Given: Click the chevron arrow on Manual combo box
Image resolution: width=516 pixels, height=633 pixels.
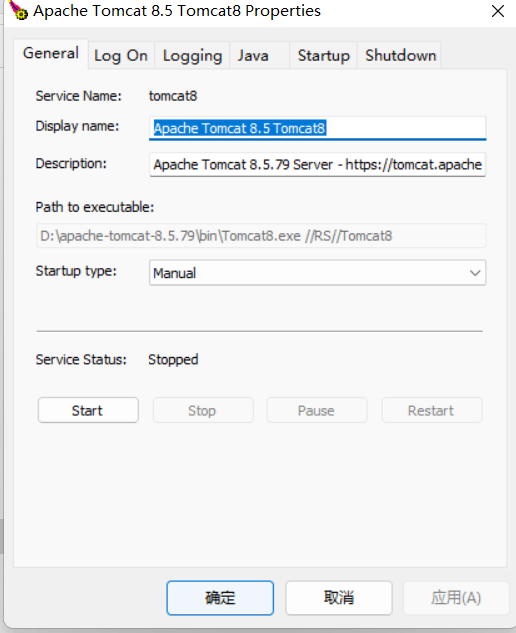Looking at the screenshot, I should click(475, 273).
